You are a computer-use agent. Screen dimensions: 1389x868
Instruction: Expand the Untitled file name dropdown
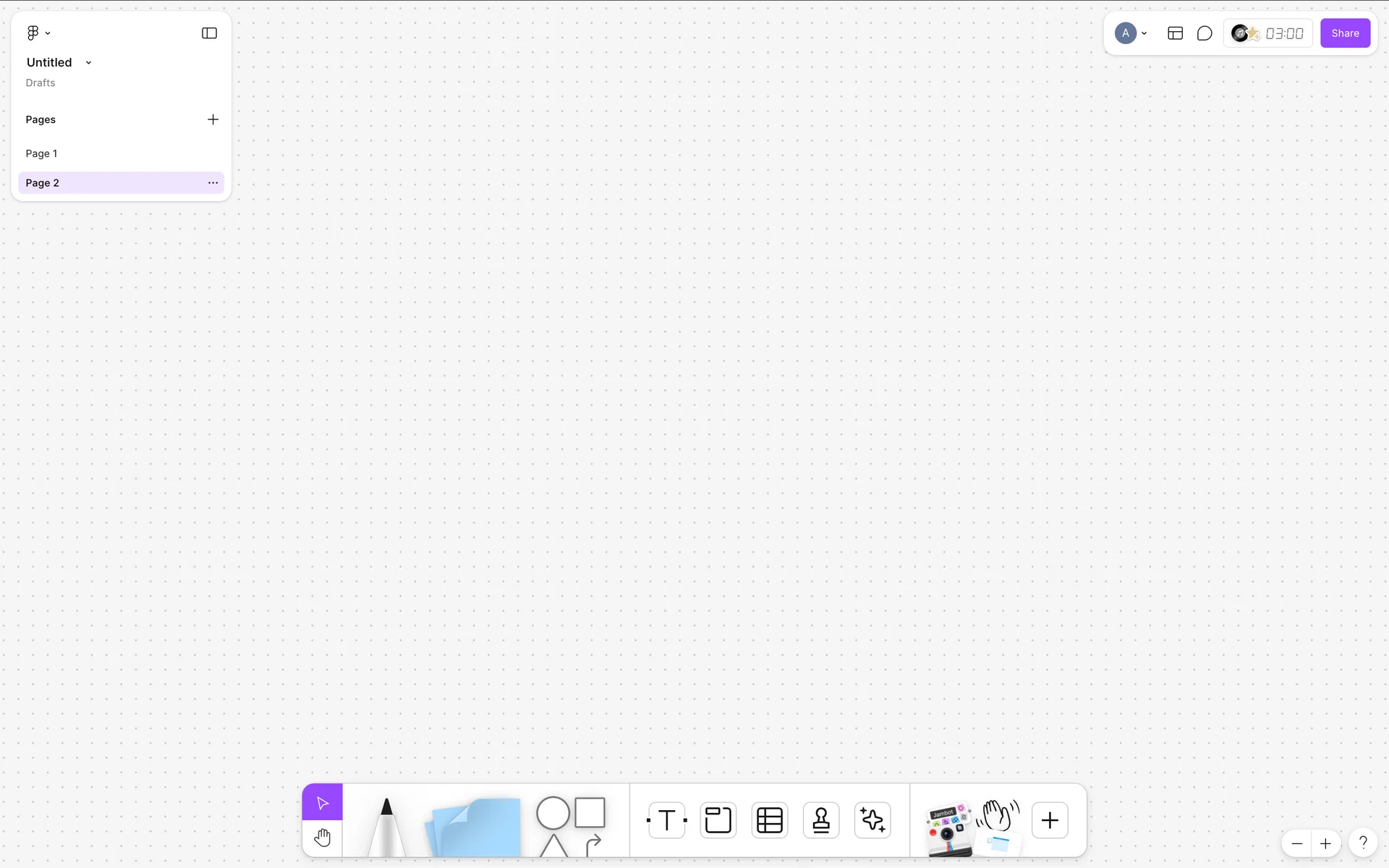pyautogui.click(x=88, y=63)
